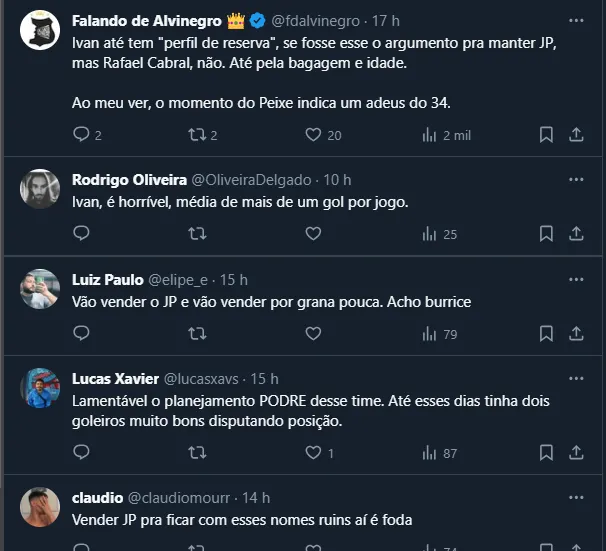
Task: Retweet Luiz Paulo's comment
Action: click(197, 333)
